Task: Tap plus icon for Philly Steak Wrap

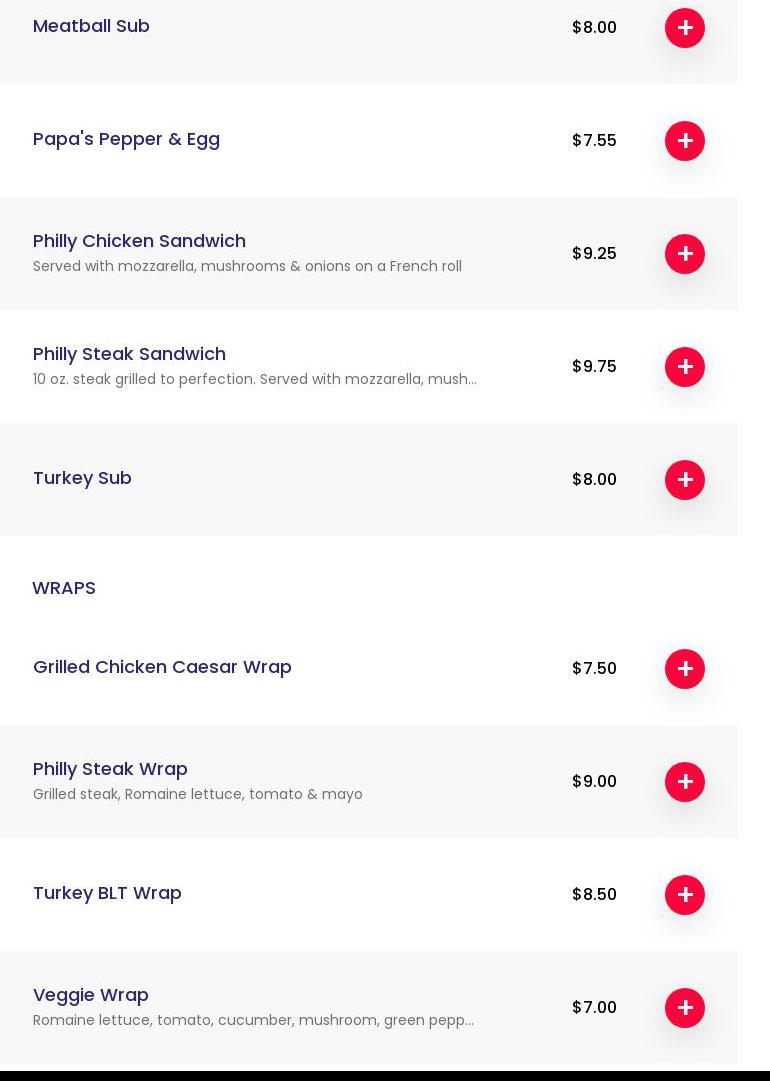Action: pyautogui.click(x=685, y=782)
